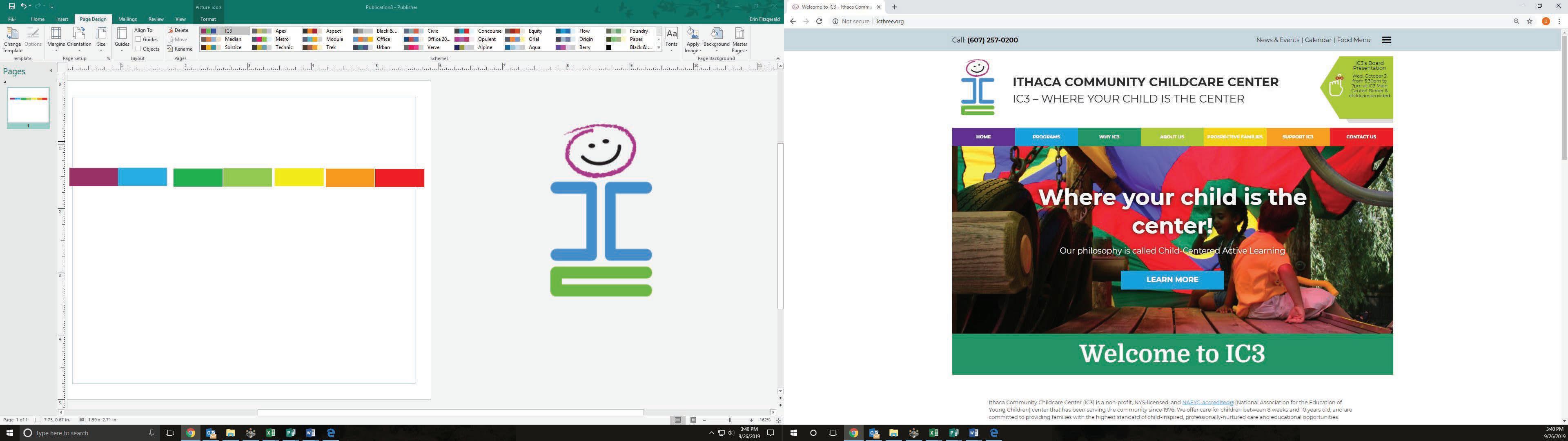Expand the color Schemes gallery

coord(659,47)
